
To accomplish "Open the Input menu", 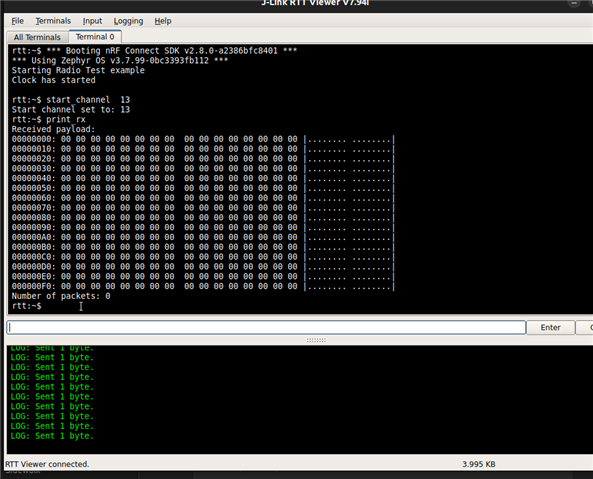I will [x=92, y=21].
